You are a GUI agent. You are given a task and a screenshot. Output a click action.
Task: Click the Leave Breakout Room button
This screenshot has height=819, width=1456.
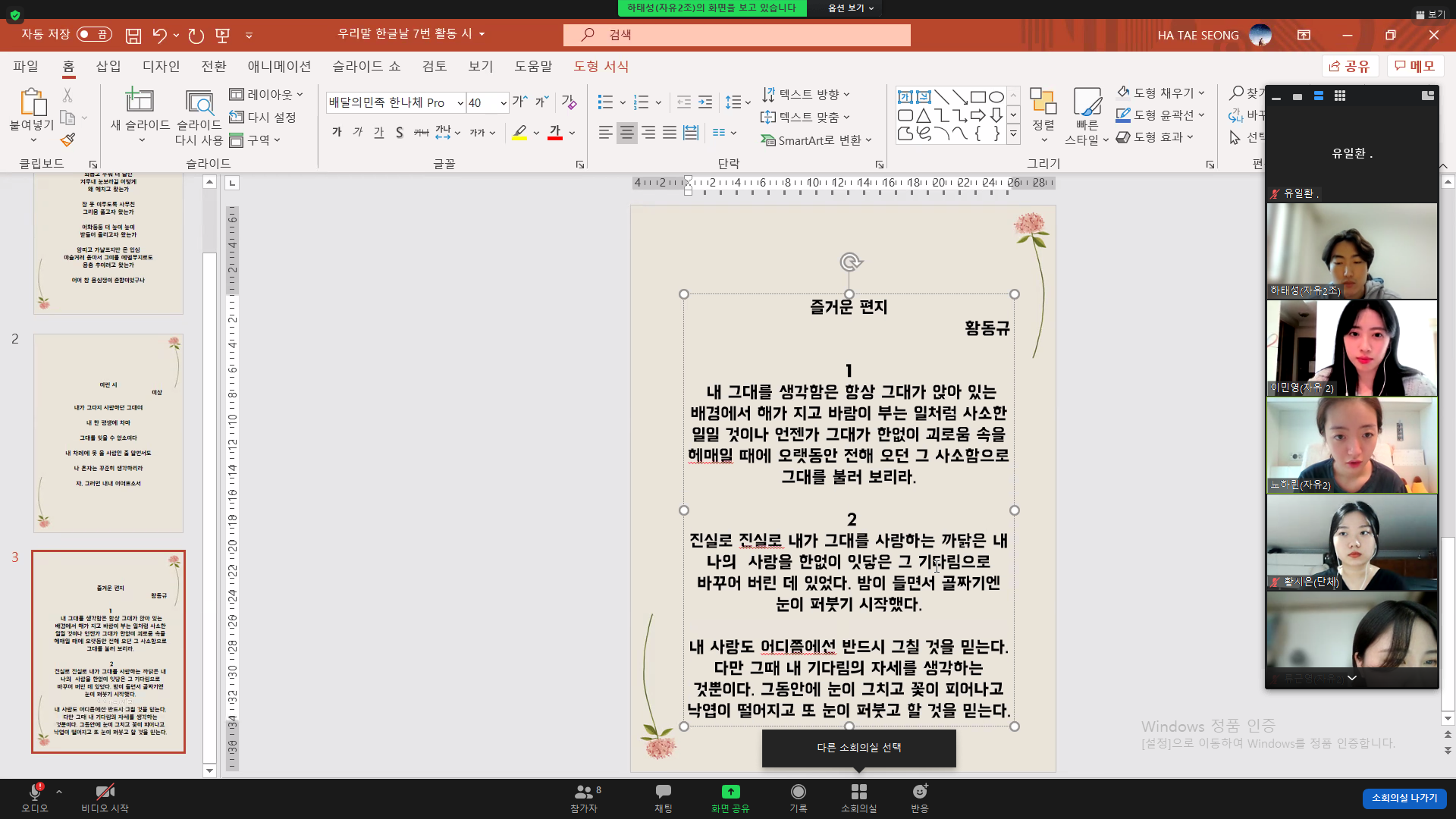coord(1404,798)
